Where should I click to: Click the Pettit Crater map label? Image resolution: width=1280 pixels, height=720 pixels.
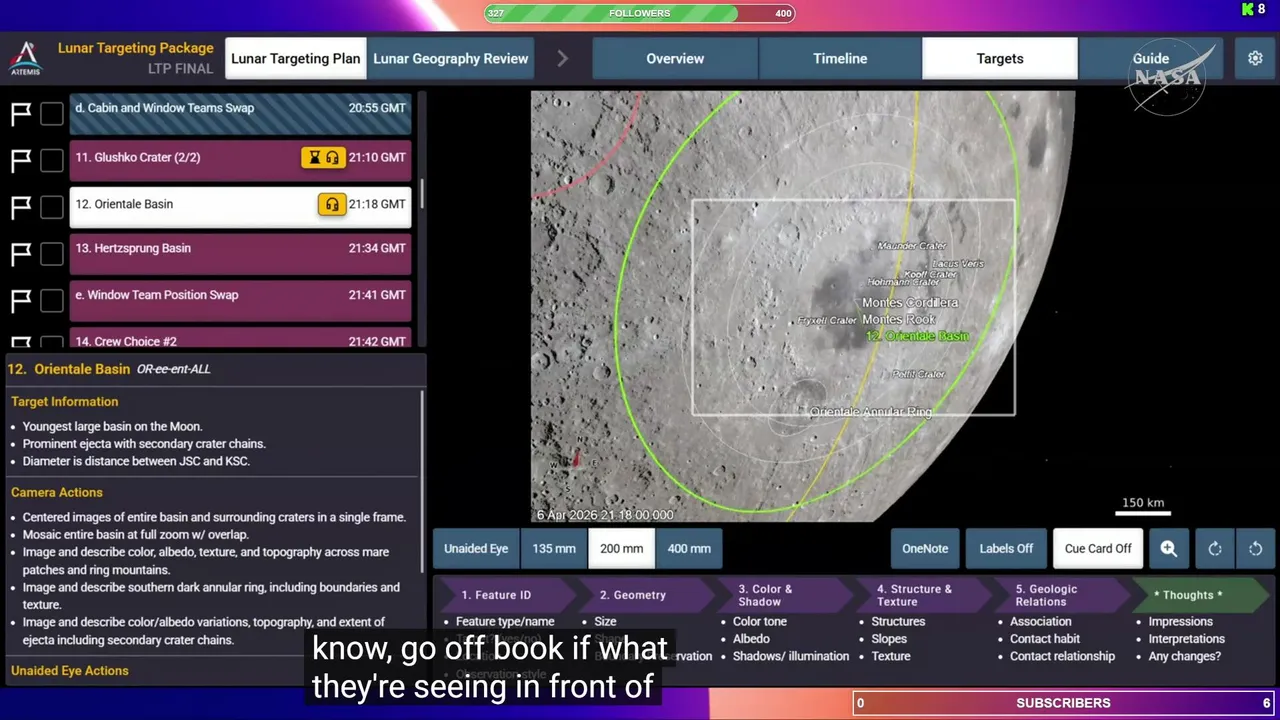[x=918, y=374]
